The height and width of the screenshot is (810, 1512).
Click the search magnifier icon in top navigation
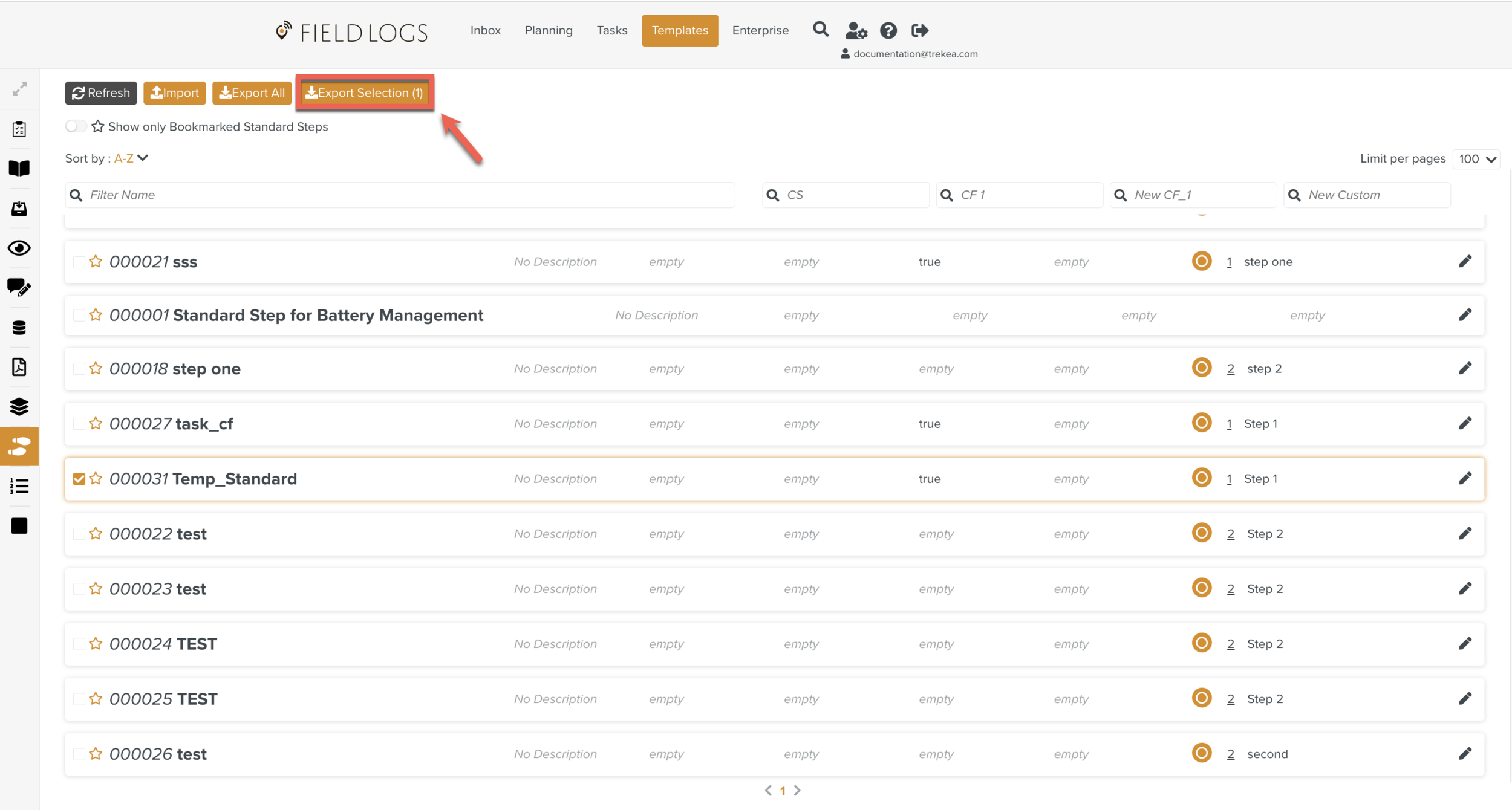click(820, 30)
